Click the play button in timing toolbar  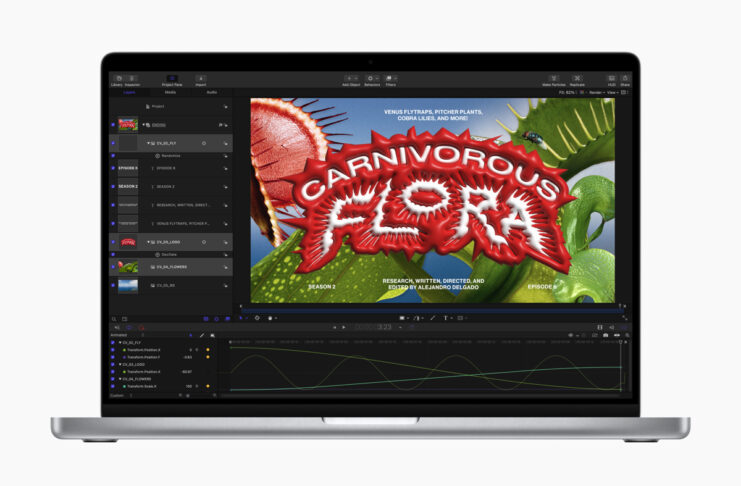click(x=344, y=327)
